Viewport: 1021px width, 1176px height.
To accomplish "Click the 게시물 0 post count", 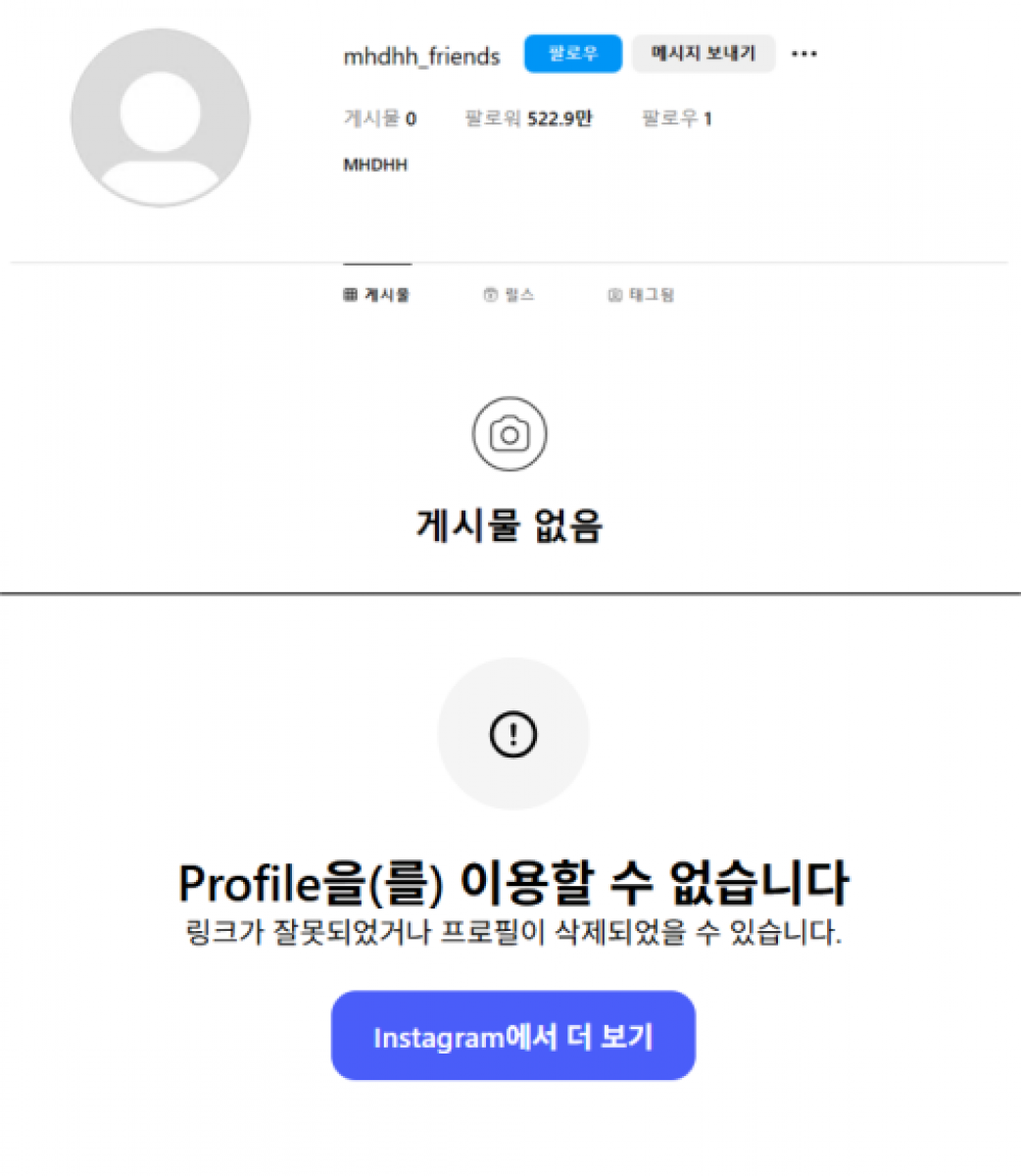I will click(379, 119).
